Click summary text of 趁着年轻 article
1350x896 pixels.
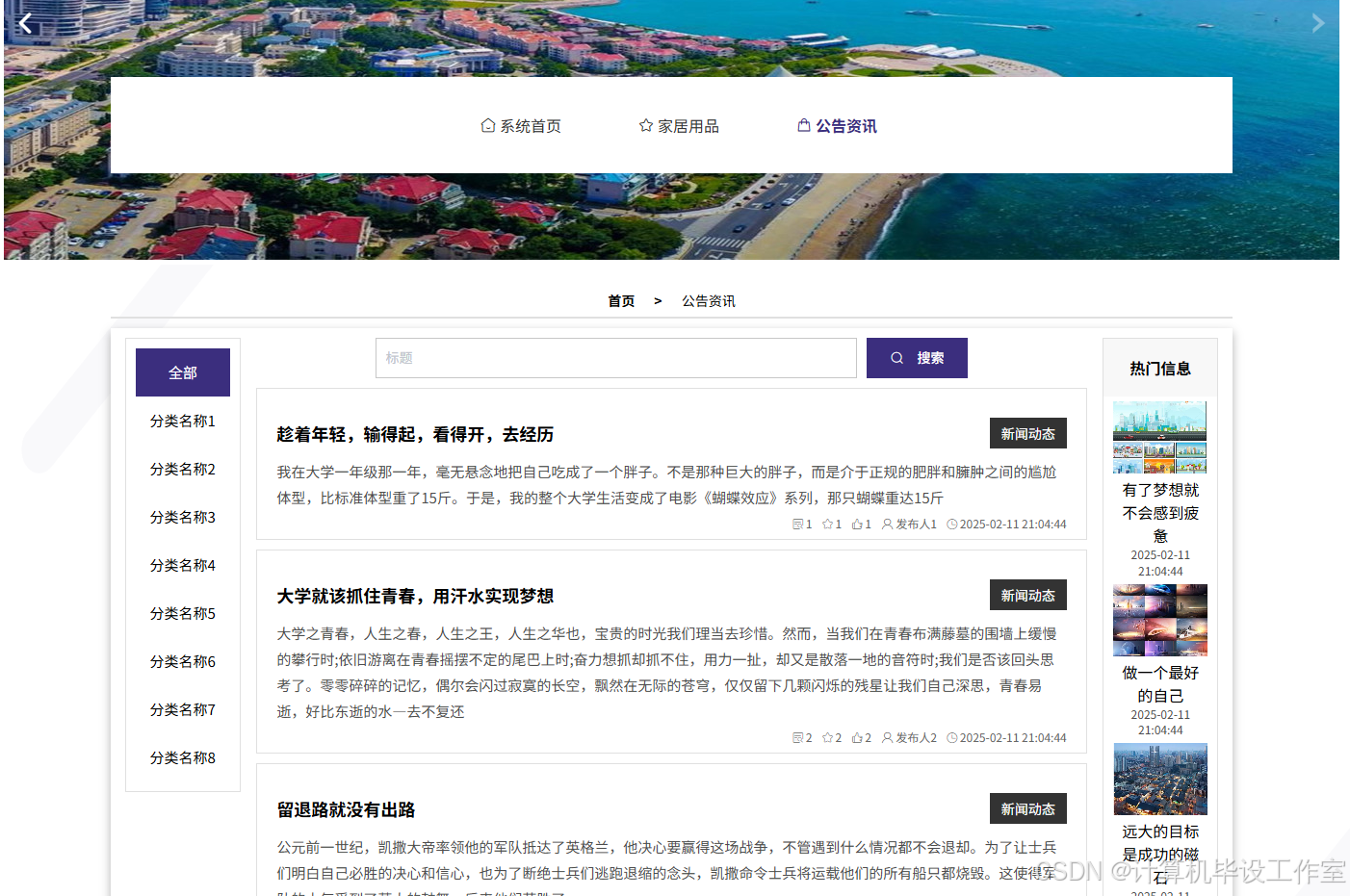(666, 485)
